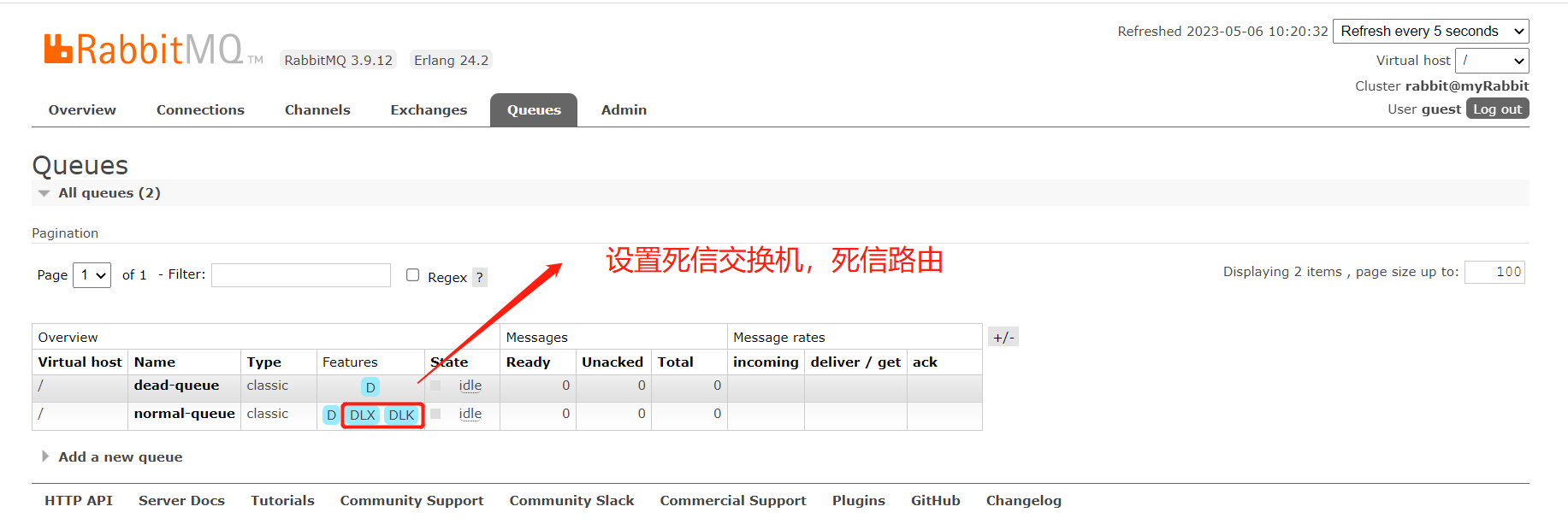The height and width of the screenshot is (524, 1568).
Task: Click the queue Filter text field
Action: point(301,275)
